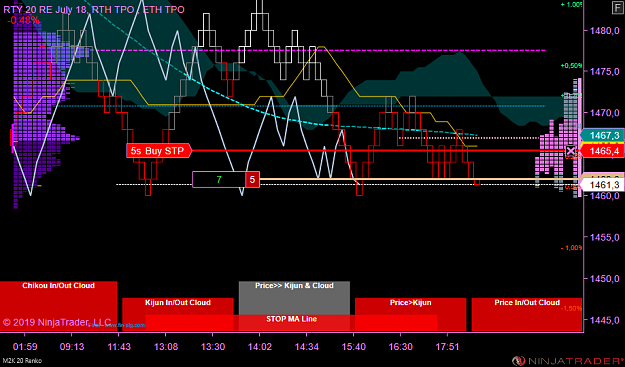Click the 16:30 time axis label

(x=401, y=347)
